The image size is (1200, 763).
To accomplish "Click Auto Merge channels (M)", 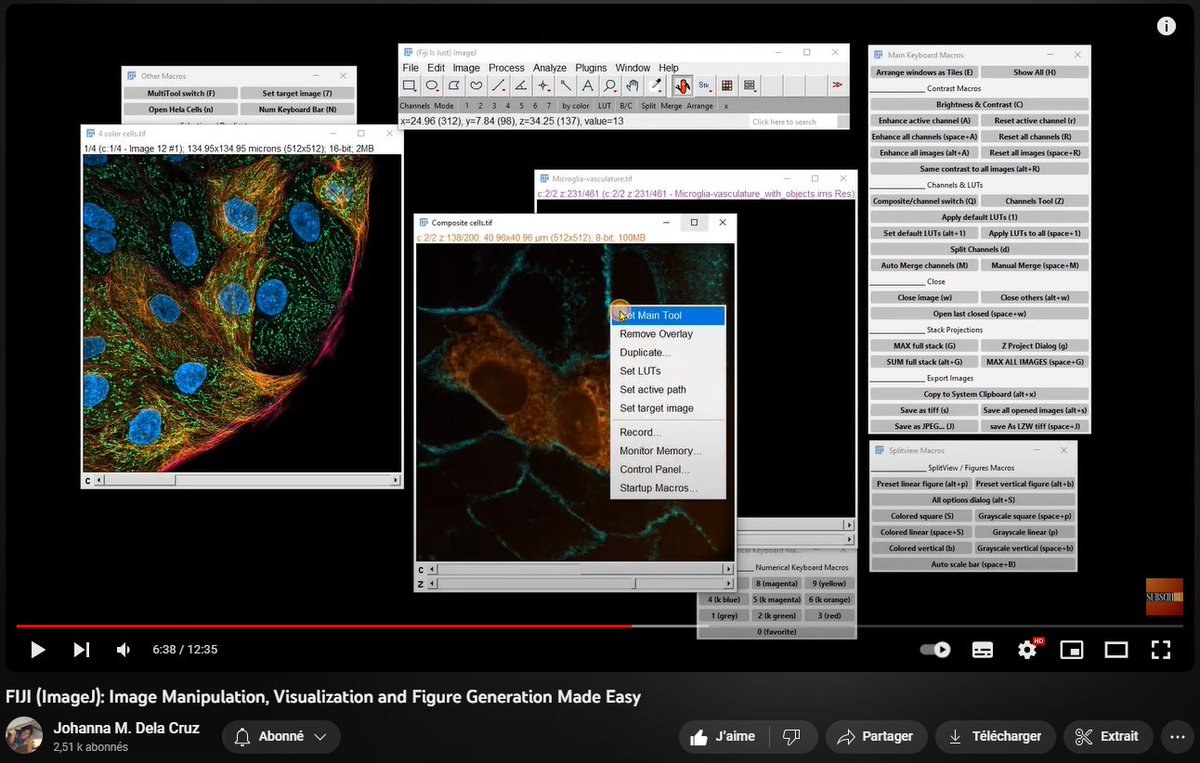I will point(924,265).
